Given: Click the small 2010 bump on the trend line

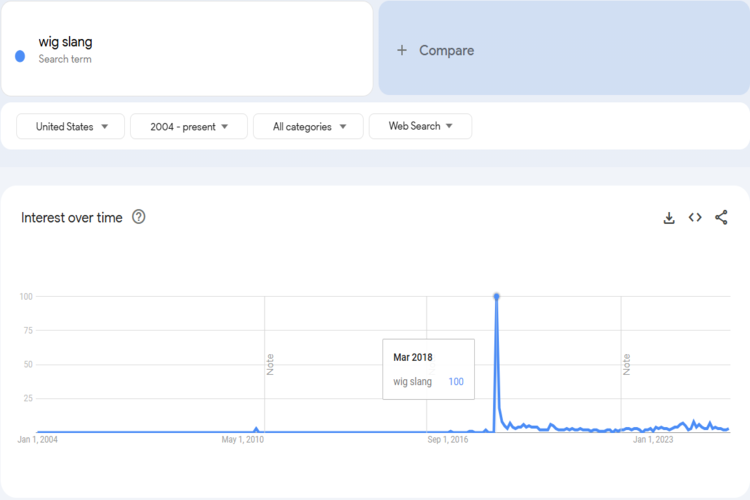Looking at the screenshot, I should point(256,429).
